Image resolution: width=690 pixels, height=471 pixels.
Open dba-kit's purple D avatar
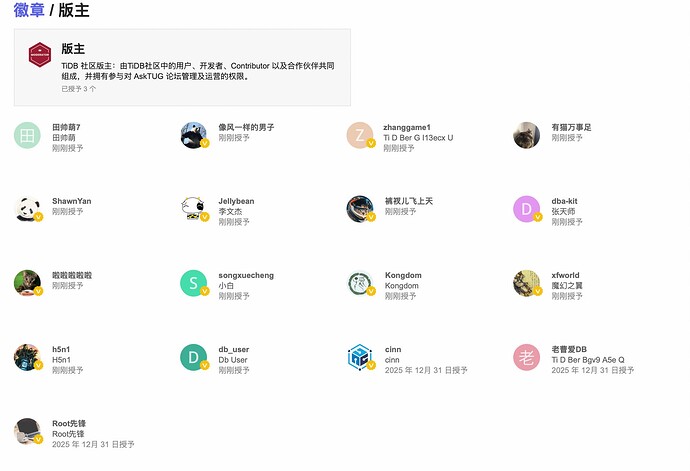[x=526, y=209]
